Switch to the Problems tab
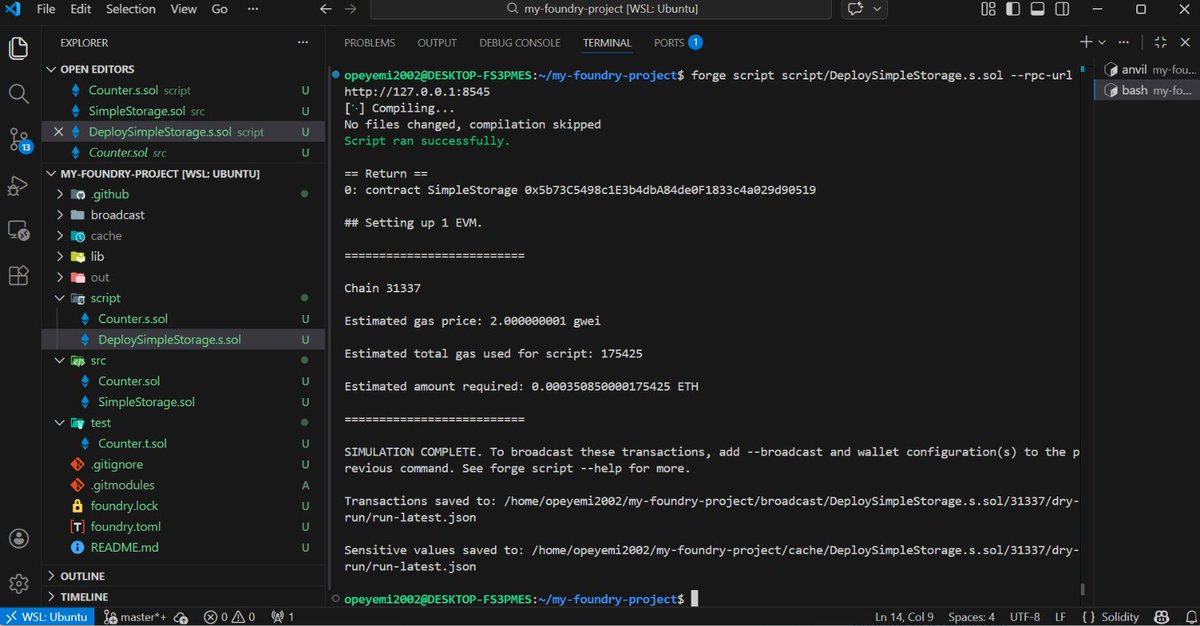The width and height of the screenshot is (1200, 626). coord(369,43)
